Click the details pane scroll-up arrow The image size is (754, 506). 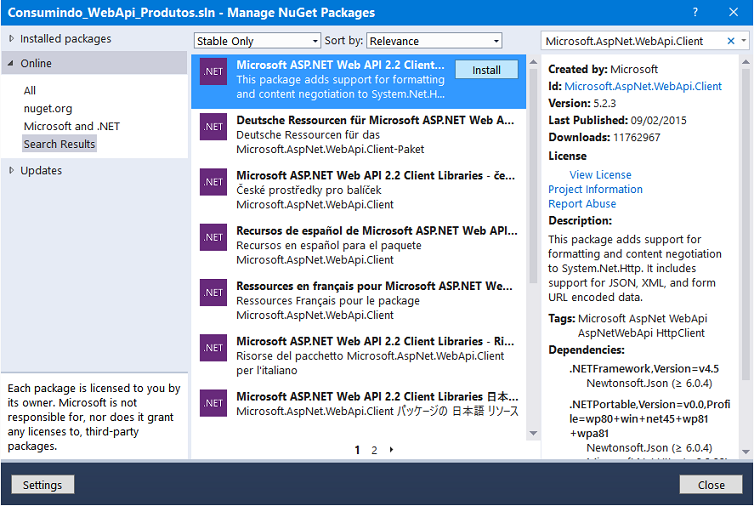tap(745, 62)
